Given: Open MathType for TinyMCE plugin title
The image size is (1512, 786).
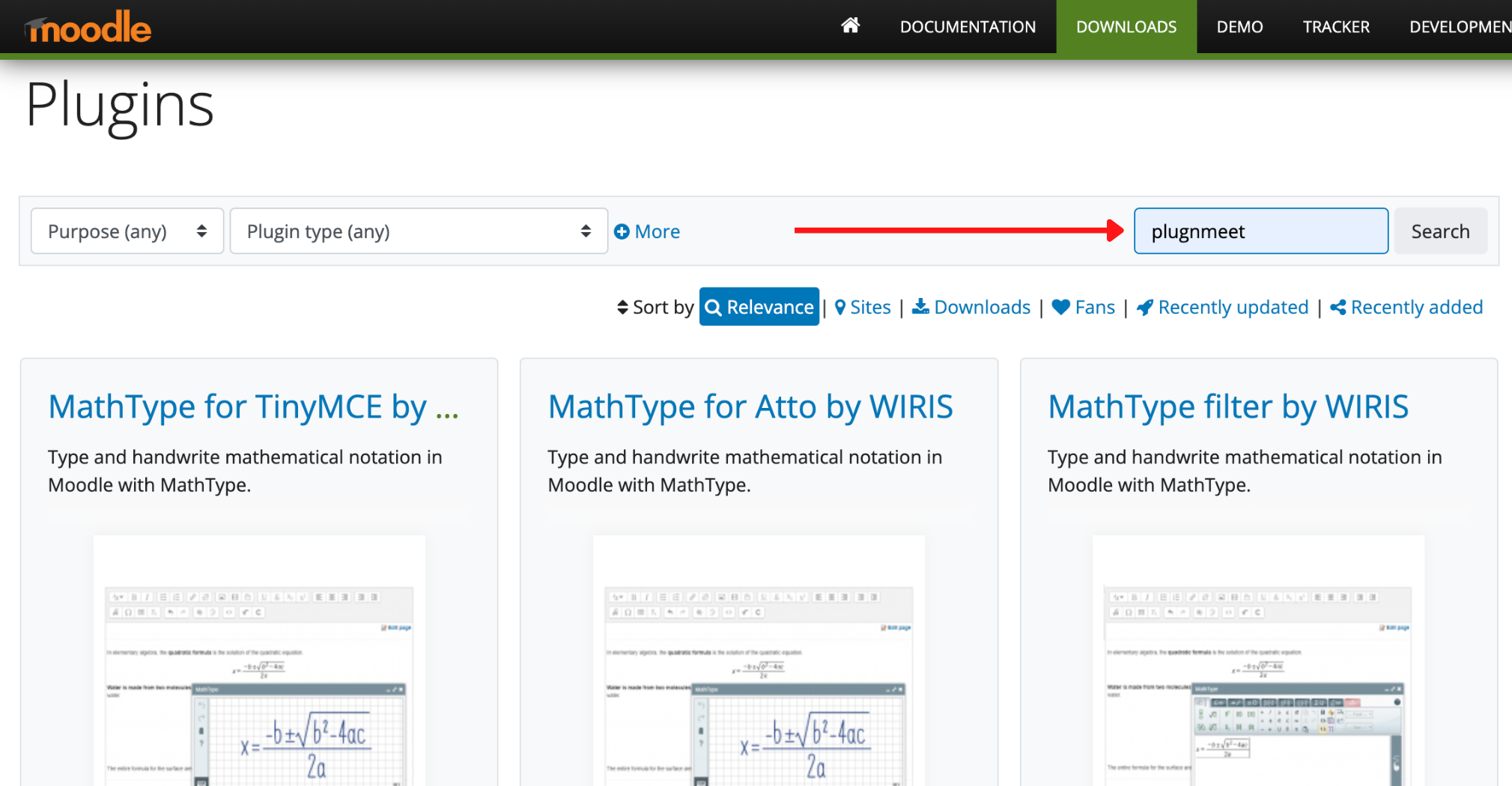Looking at the screenshot, I should click(254, 407).
